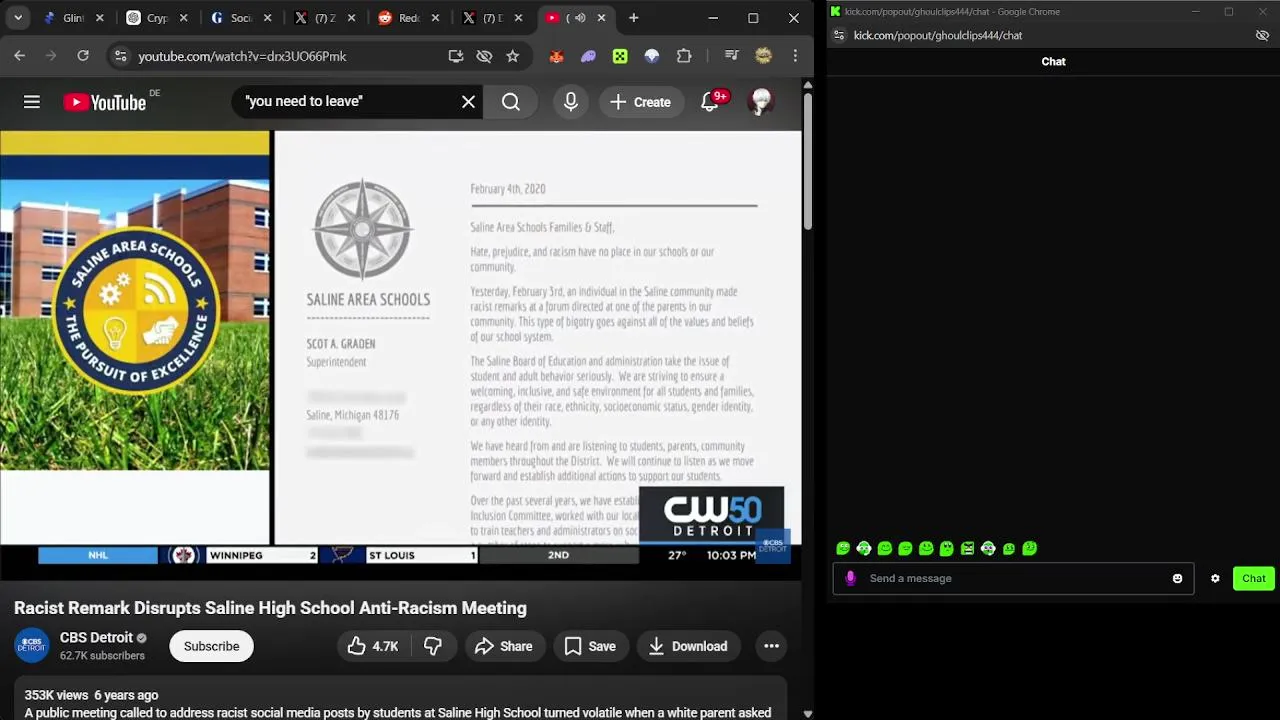This screenshot has height=720, width=1280.
Task: Open green square extension icon
Action: coord(620,56)
